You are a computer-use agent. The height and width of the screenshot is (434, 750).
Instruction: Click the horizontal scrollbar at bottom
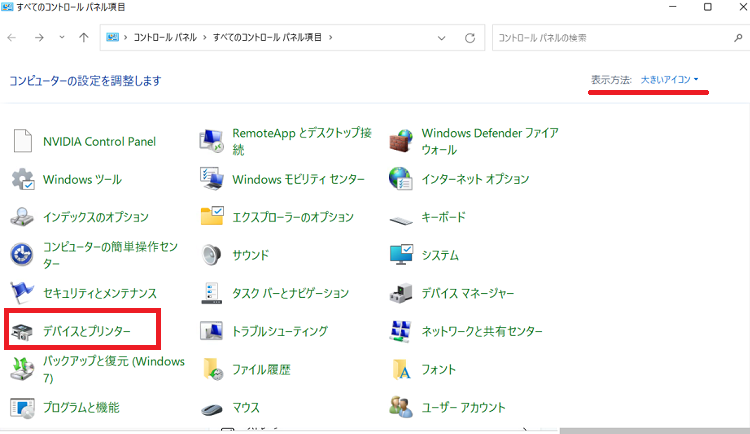654,431
